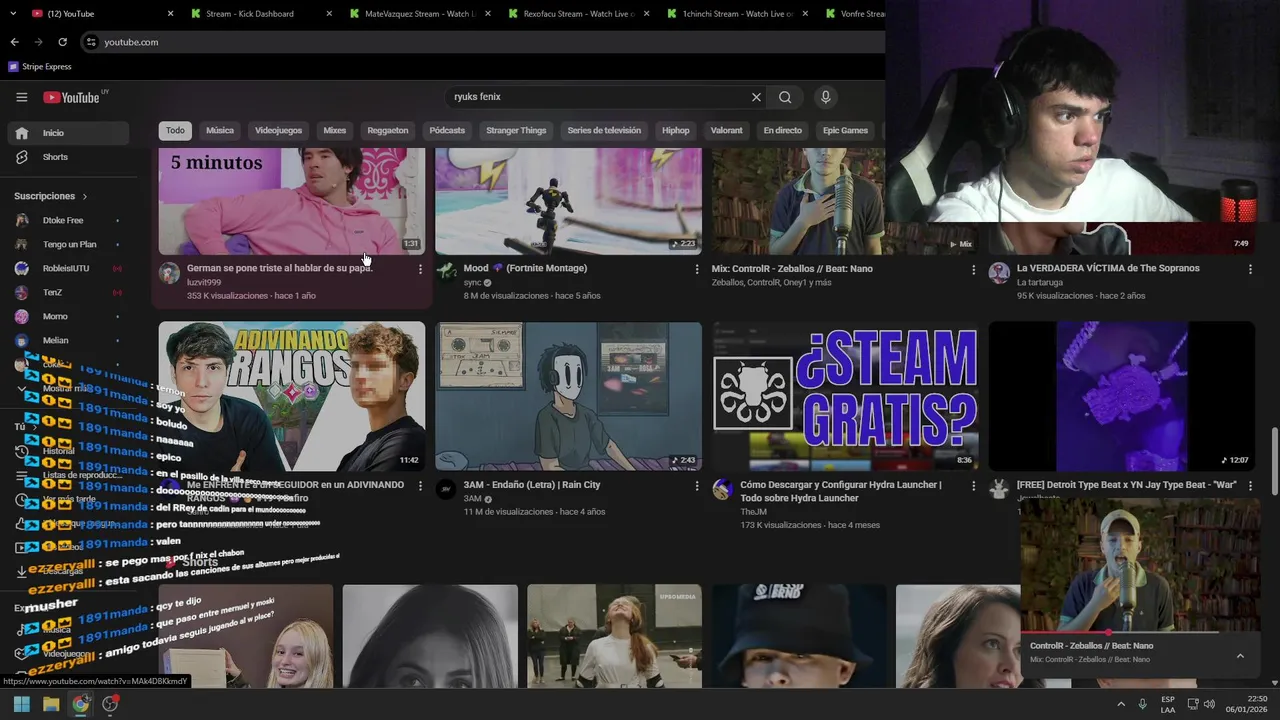Open ¿STEAM GRATIS? video thumbnail
1280x720 pixels.
click(x=845, y=396)
